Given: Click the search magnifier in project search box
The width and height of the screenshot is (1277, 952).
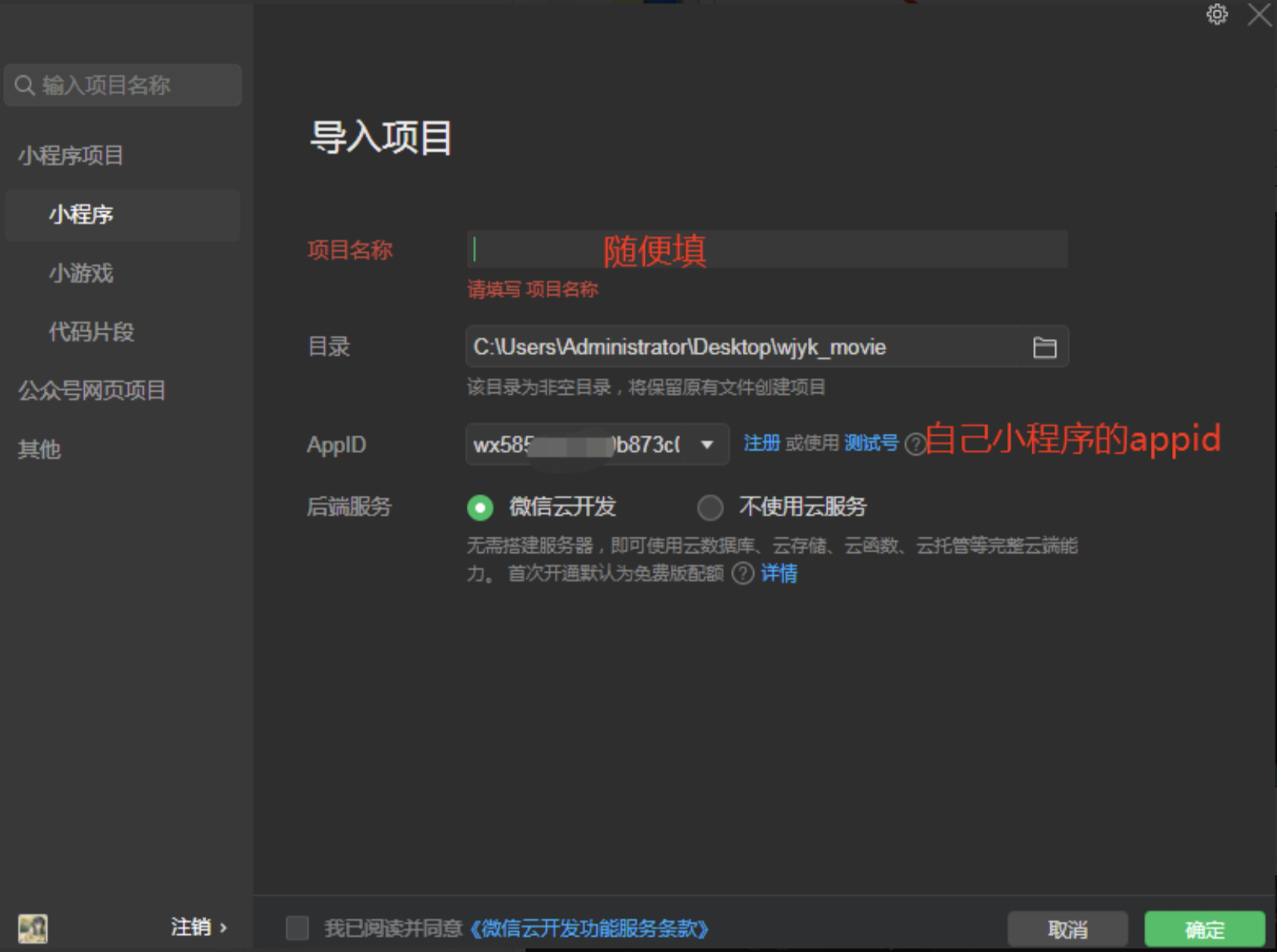Looking at the screenshot, I should (x=24, y=85).
